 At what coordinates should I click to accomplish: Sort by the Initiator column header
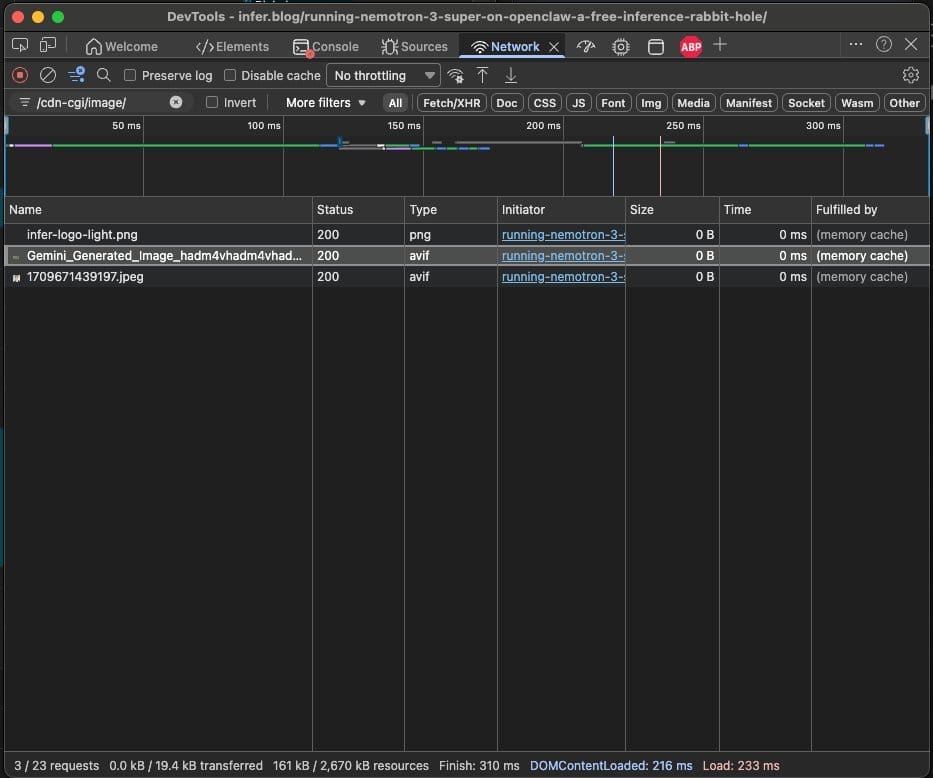click(561, 209)
